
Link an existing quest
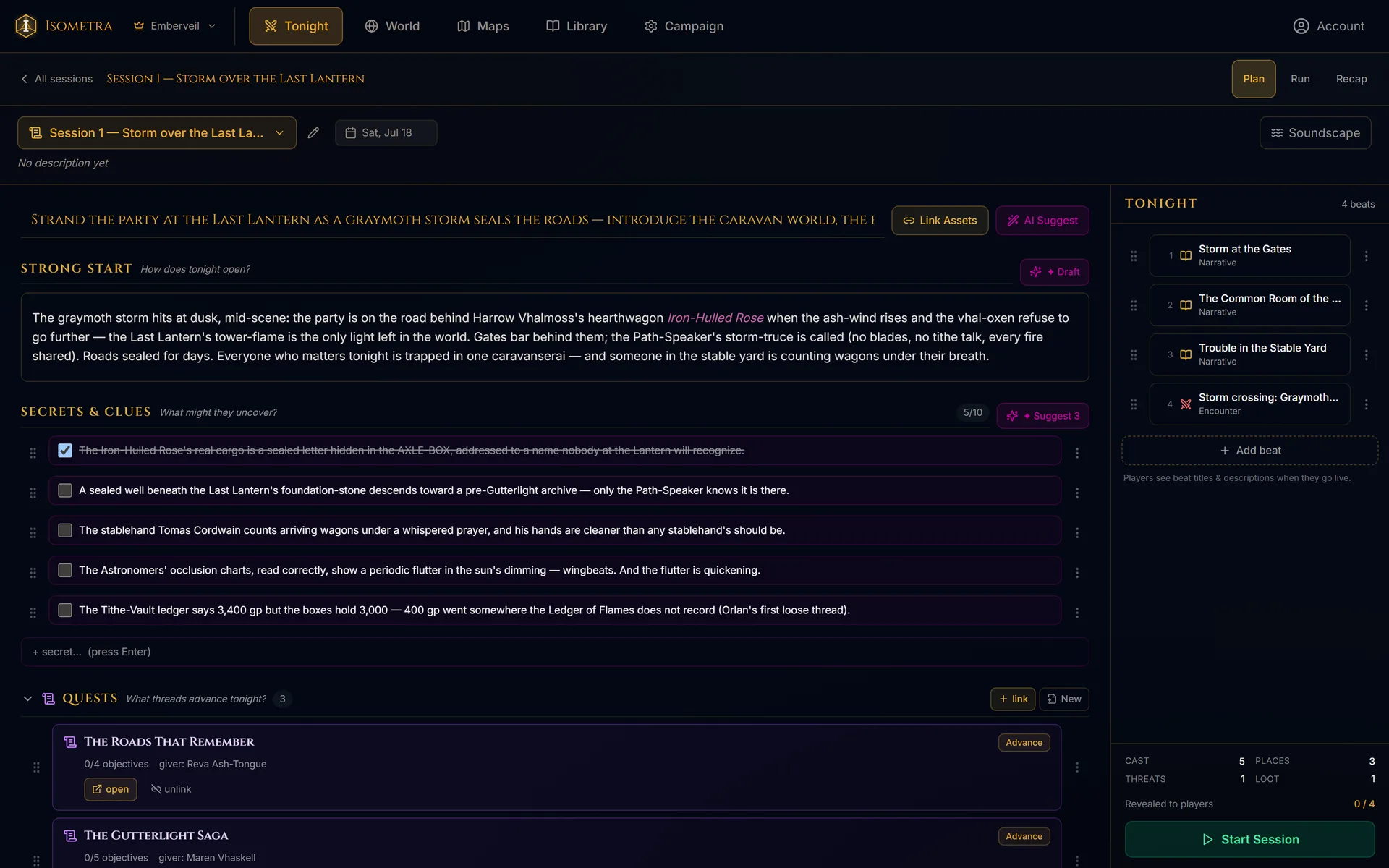click(x=1013, y=699)
